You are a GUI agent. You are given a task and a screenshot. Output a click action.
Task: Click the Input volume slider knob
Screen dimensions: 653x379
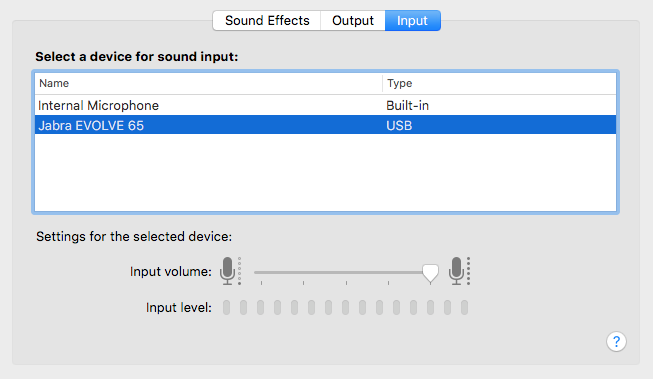coord(430,273)
